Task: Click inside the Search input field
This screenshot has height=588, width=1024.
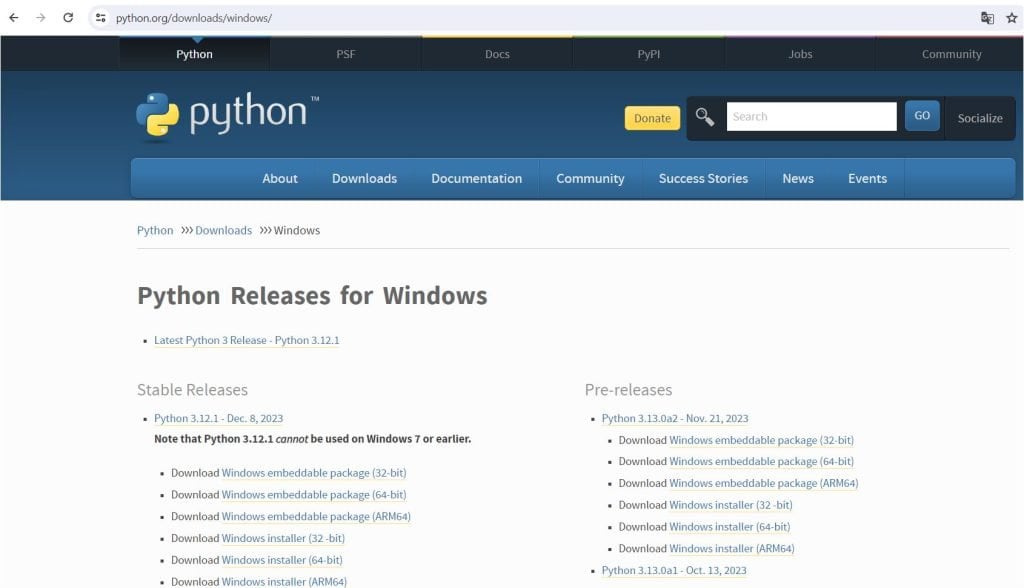Action: [x=811, y=117]
